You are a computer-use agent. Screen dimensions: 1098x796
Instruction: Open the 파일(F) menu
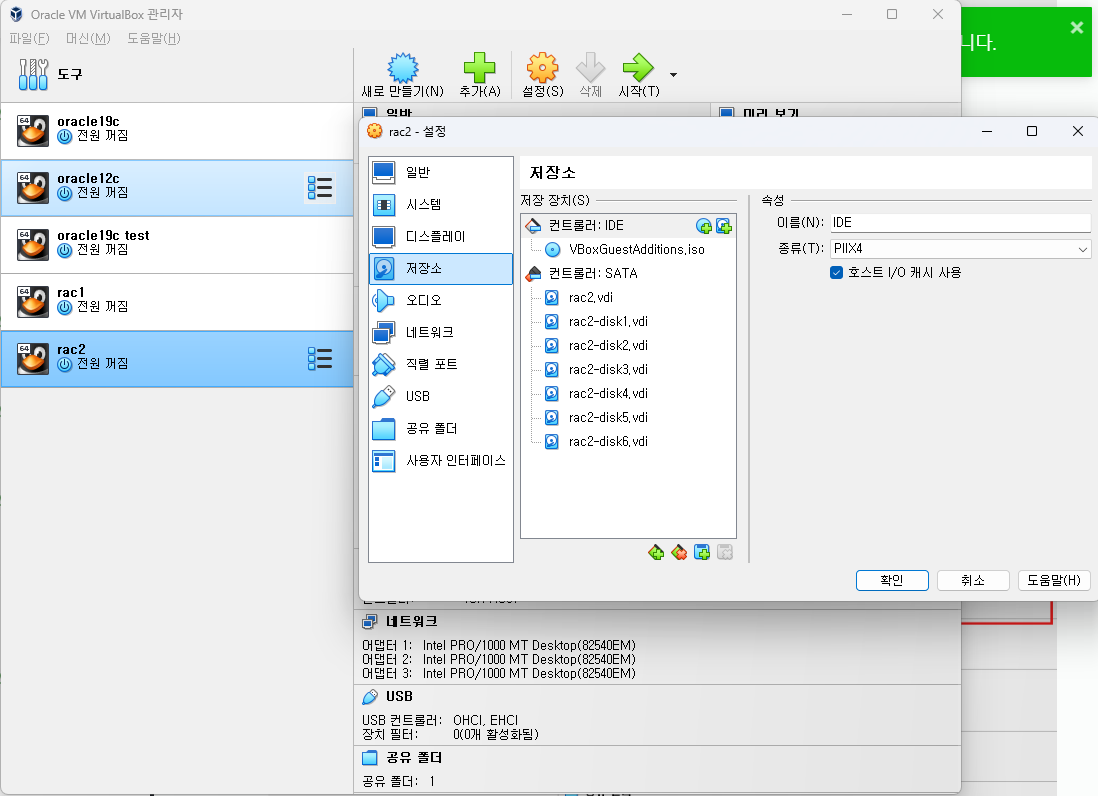(x=29, y=39)
